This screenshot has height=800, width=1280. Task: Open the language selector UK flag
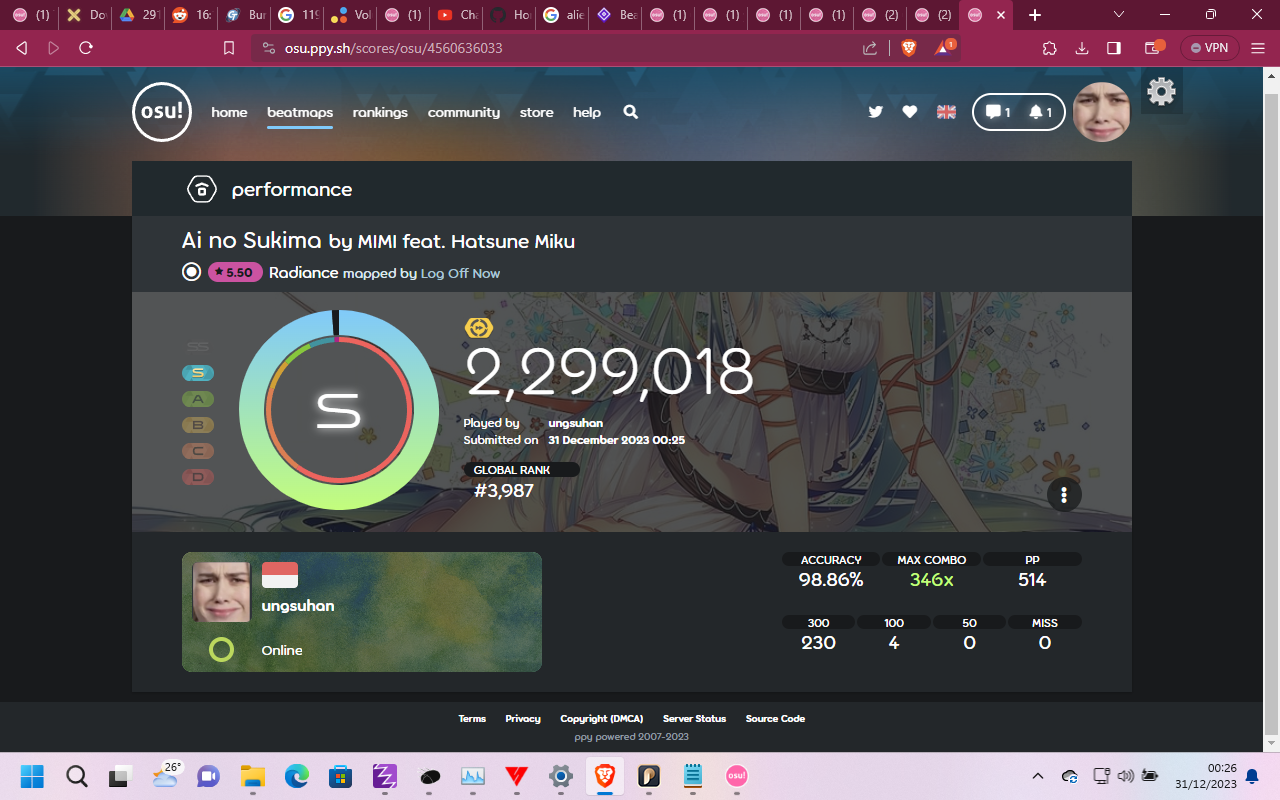946,112
